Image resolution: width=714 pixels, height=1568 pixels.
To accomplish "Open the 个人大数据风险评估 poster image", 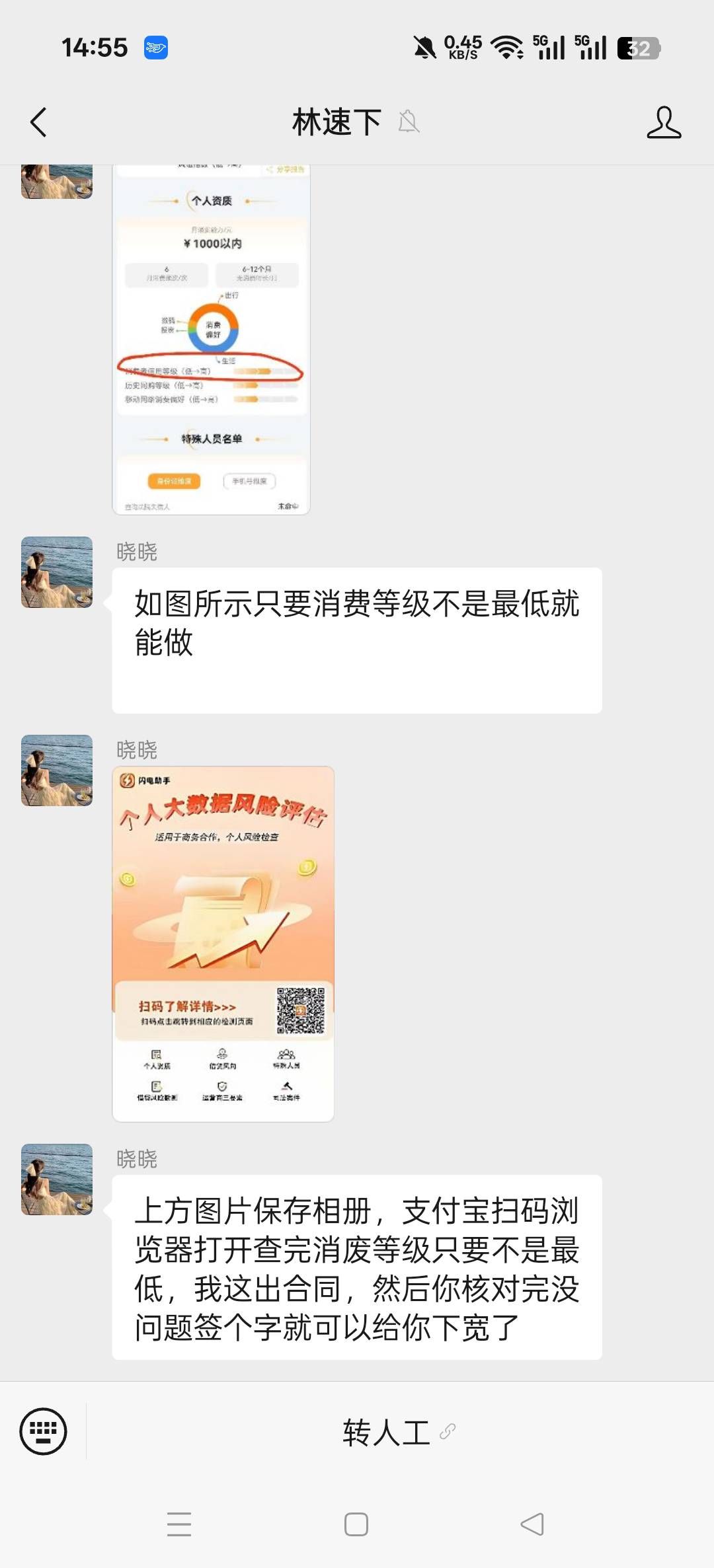I will coord(223,944).
